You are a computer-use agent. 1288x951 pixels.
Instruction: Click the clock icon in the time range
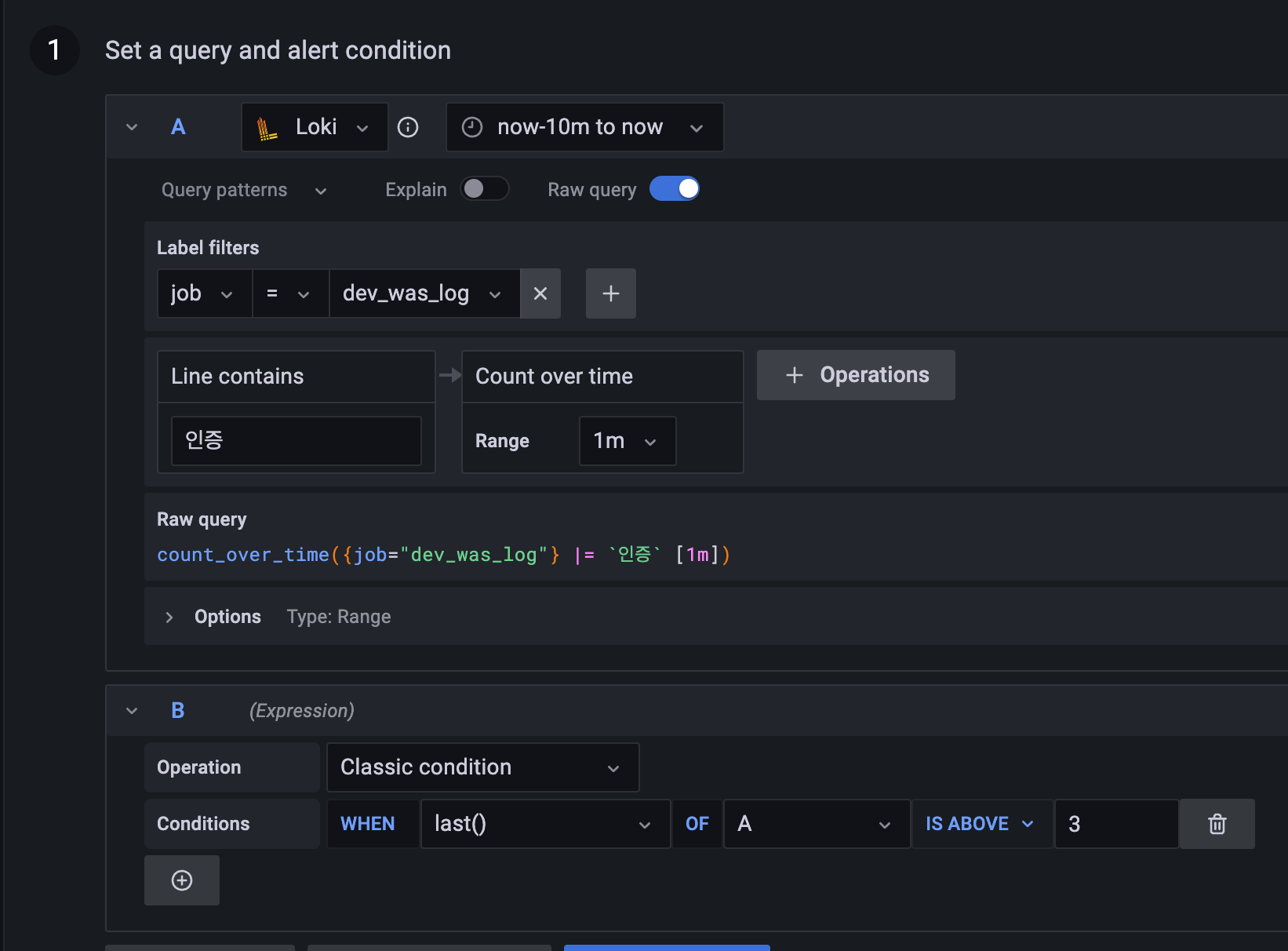tap(472, 127)
